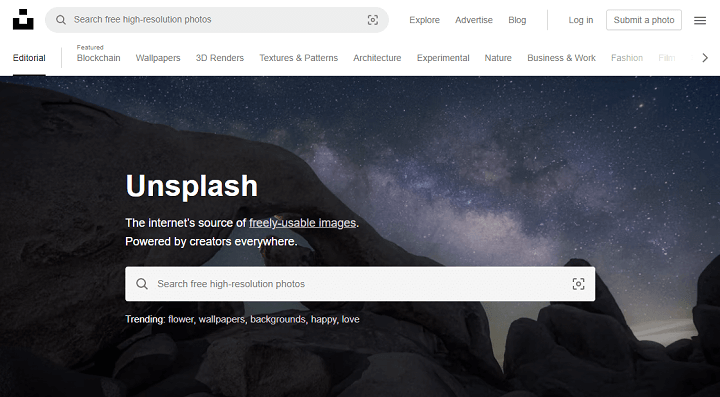Open 3D Renders category
Image resolution: width=720 pixels, height=397 pixels.
pyautogui.click(x=219, y=58)
